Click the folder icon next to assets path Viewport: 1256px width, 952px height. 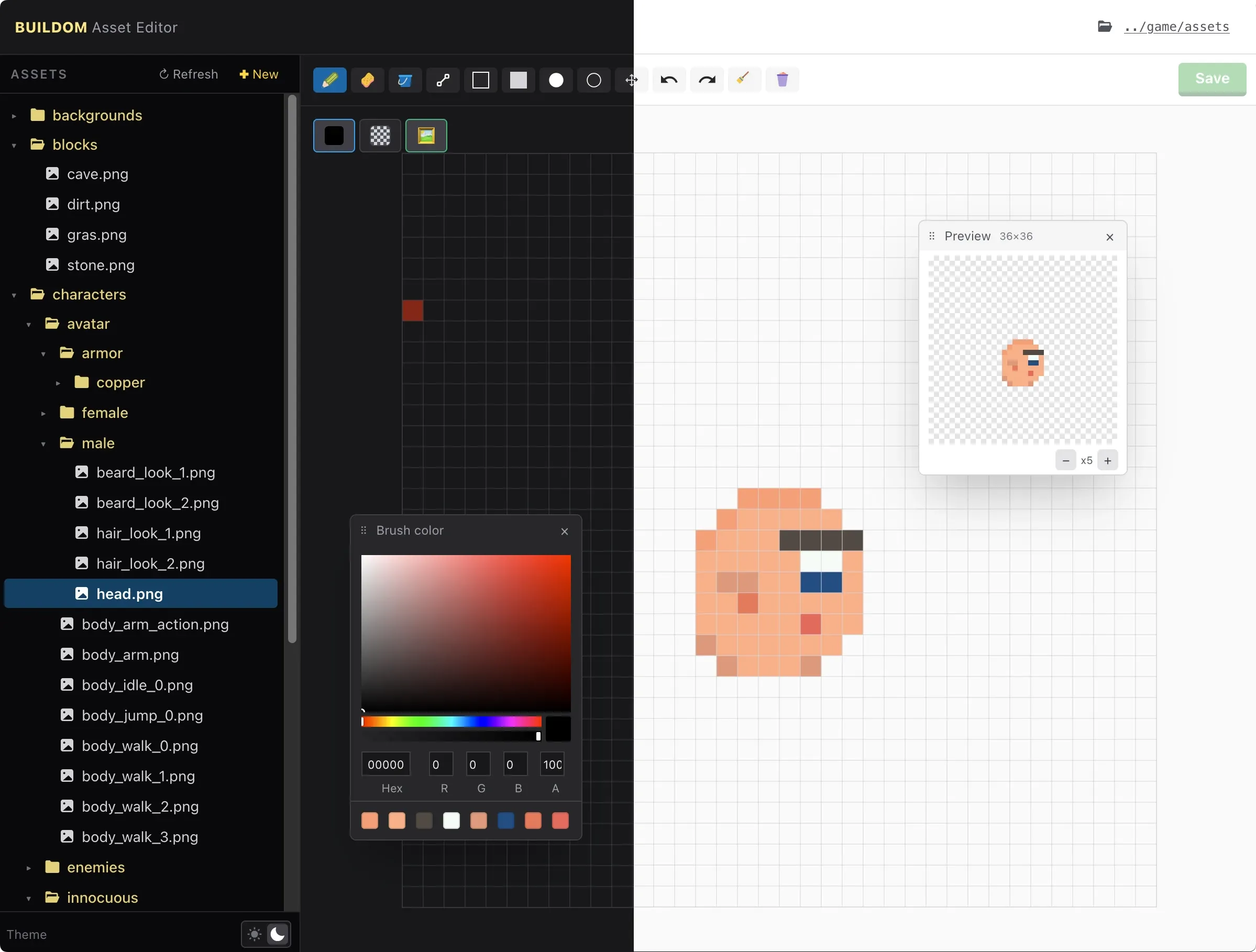(x=1105, y=27)
